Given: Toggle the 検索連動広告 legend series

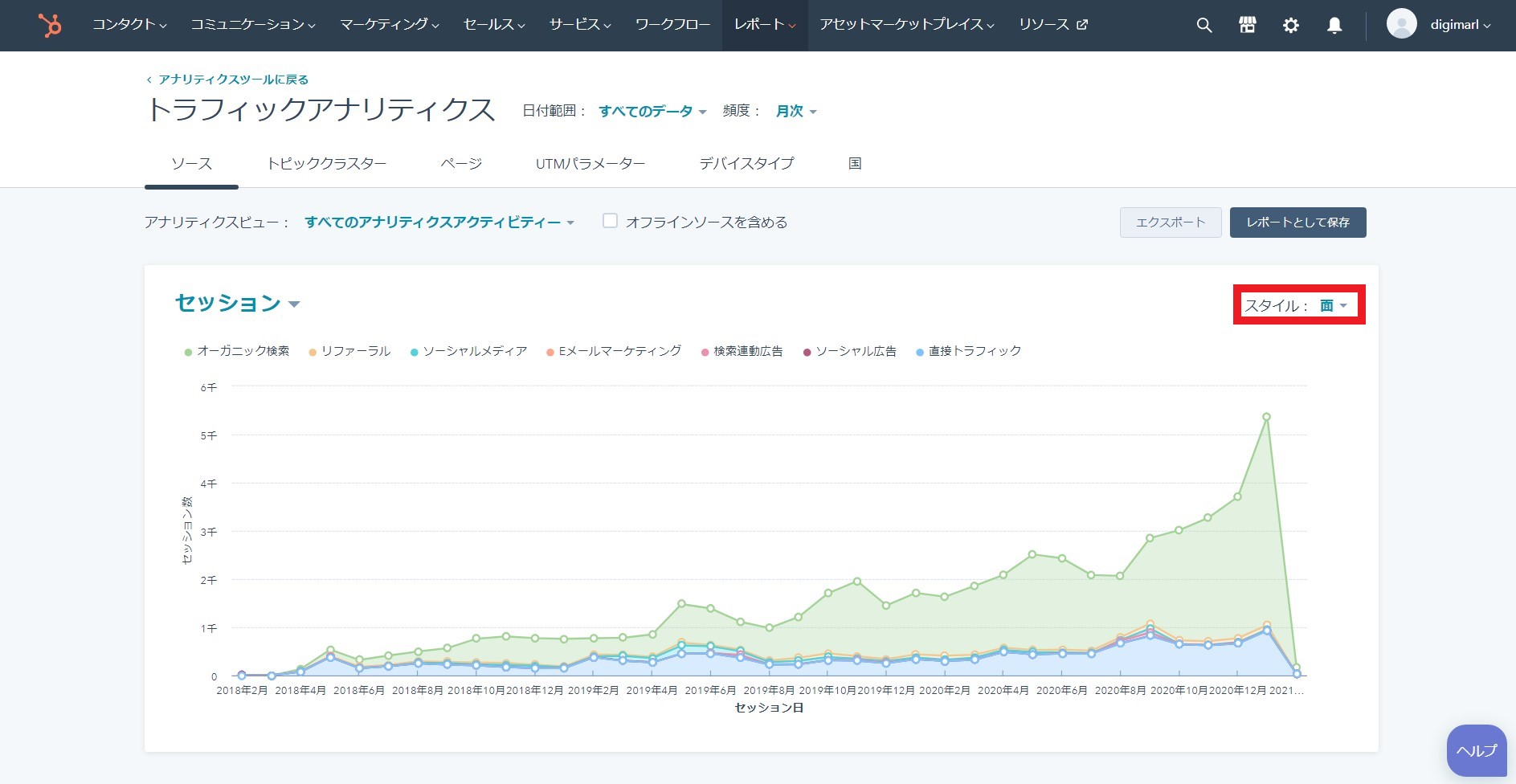Looking at the screenshot, I should tap(742, 351).
